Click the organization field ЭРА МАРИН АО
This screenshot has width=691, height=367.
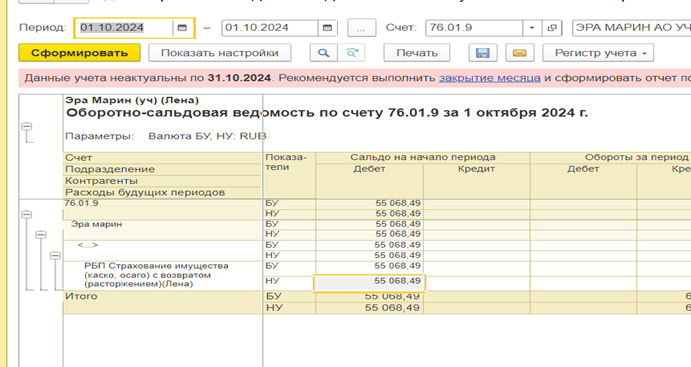coord(632,28)
